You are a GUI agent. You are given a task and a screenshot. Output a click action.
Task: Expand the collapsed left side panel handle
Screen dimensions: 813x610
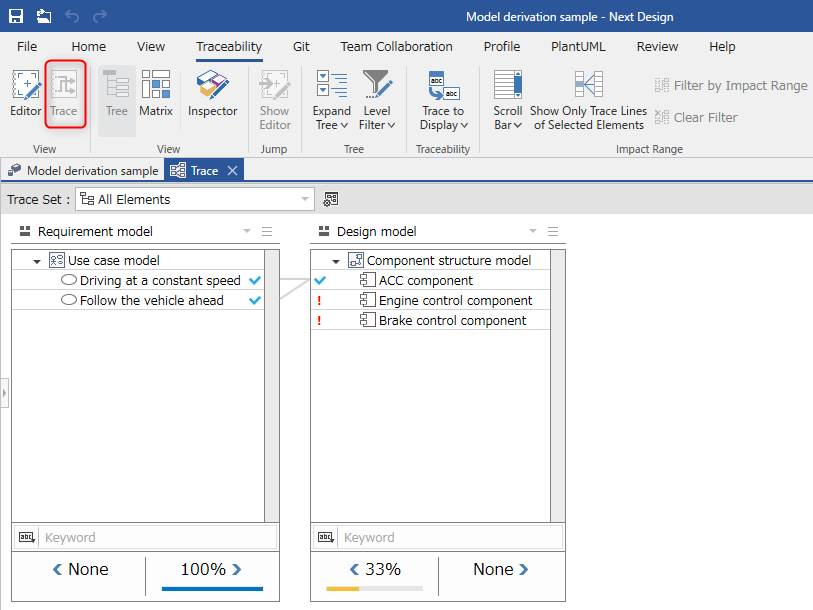4,393
